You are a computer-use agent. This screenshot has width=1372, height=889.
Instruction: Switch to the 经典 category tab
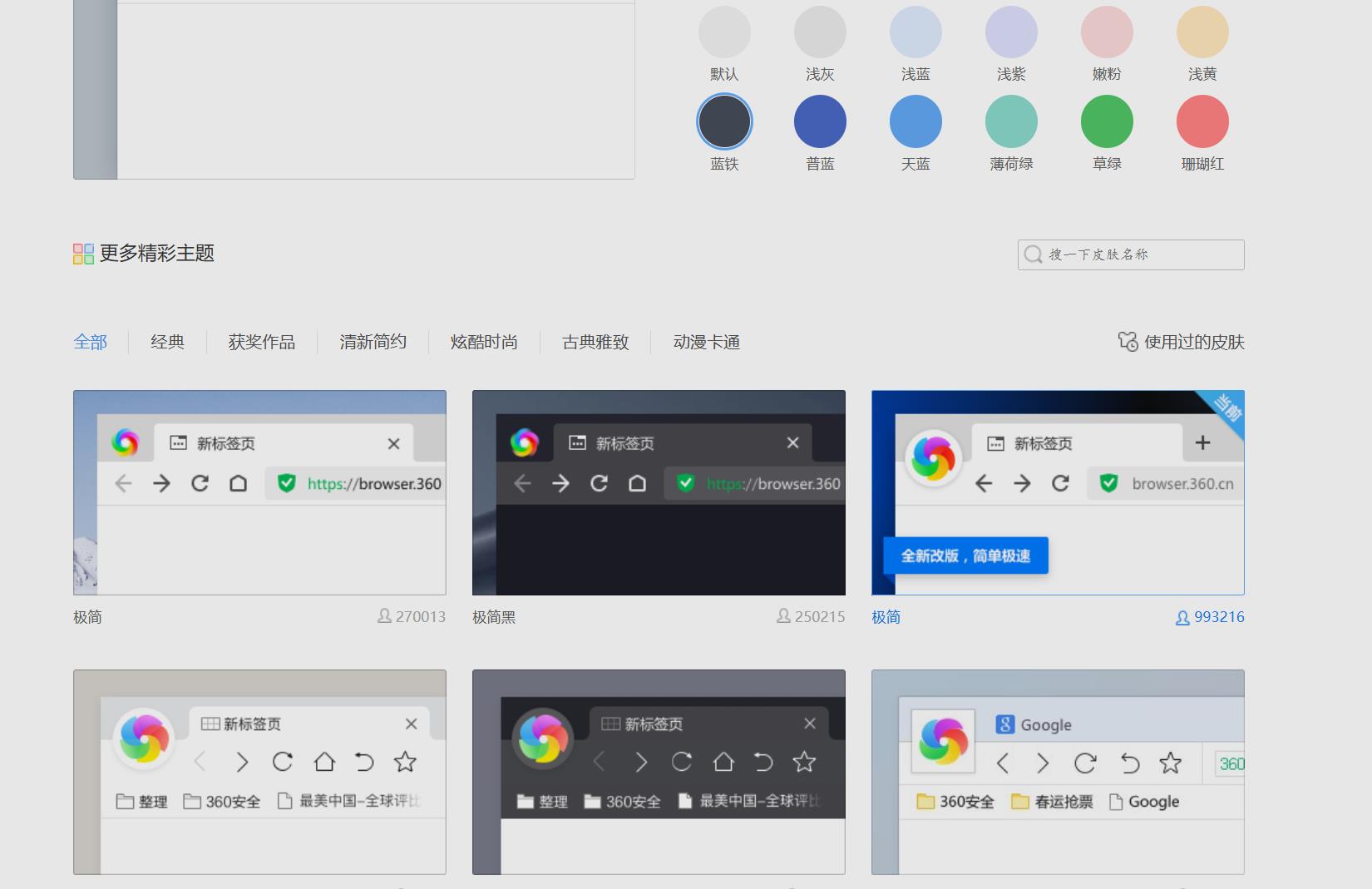(166, 342)
